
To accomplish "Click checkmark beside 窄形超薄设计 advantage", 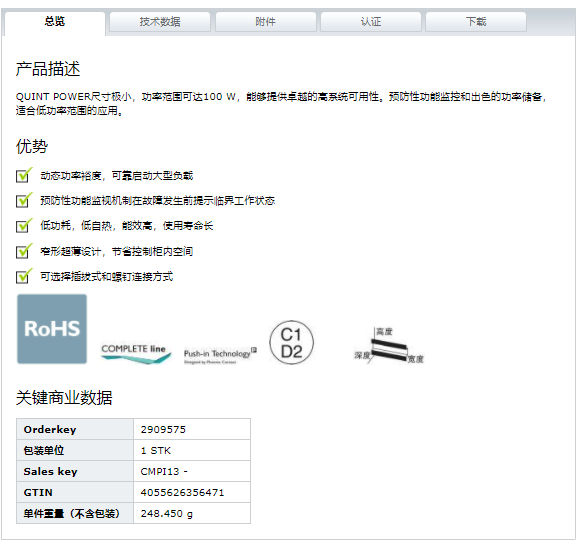I will tap(24, 251).
